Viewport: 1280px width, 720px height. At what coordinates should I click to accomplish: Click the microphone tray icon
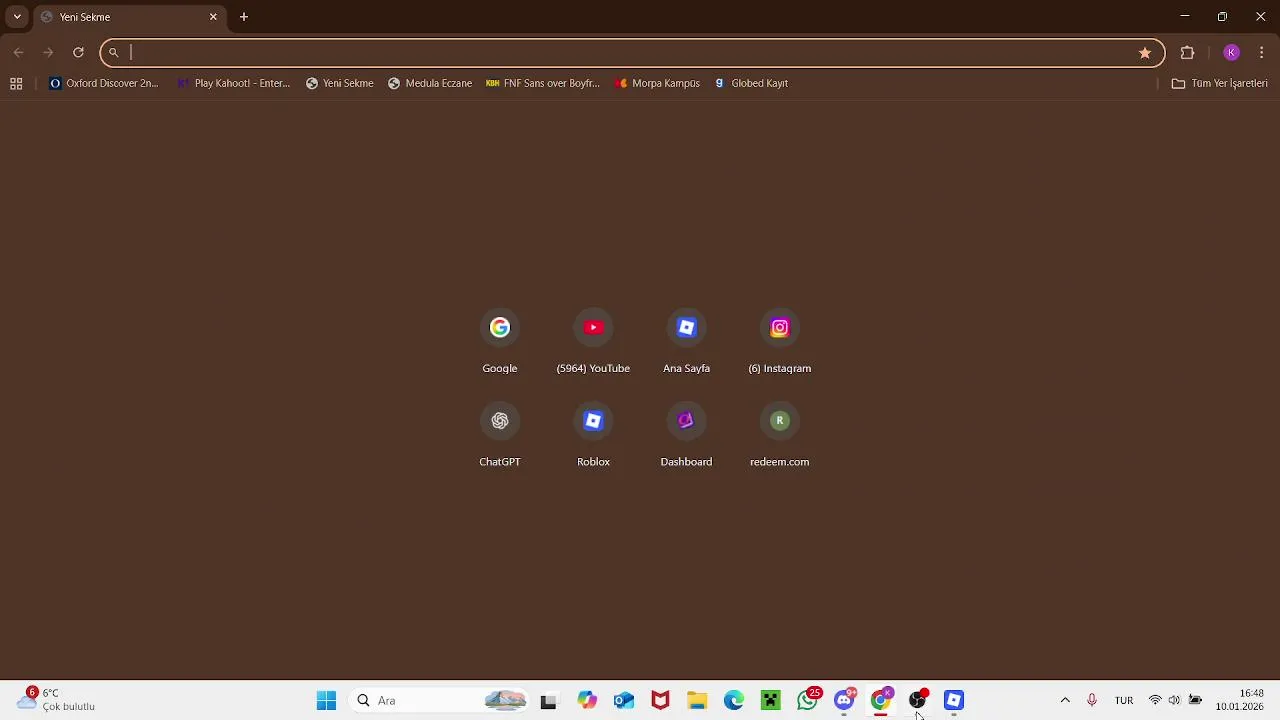click(1092, 700)
